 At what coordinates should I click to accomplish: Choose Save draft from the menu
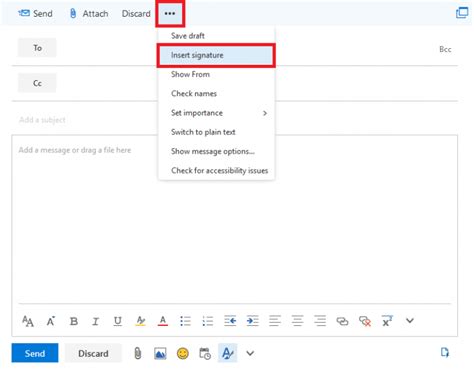pyautogui.click(x=216, y=36)
